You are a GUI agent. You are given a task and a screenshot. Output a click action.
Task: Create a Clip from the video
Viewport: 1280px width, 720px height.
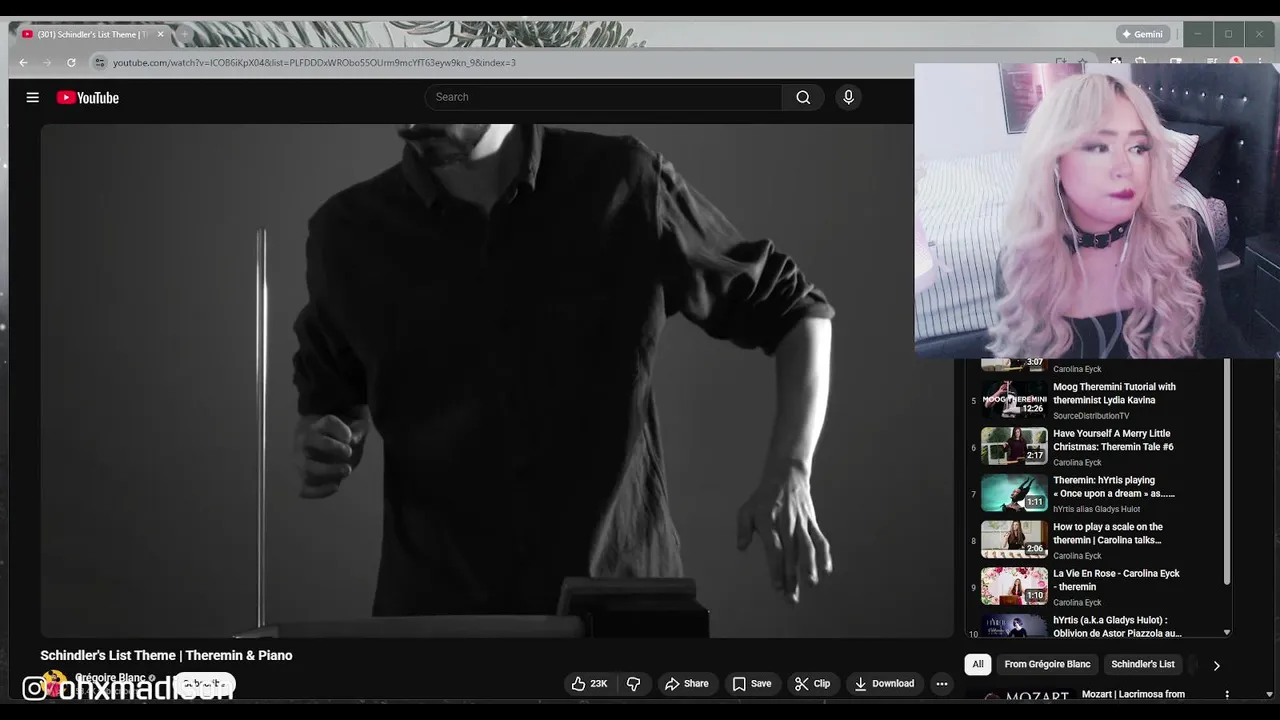(x=812, y=684)
